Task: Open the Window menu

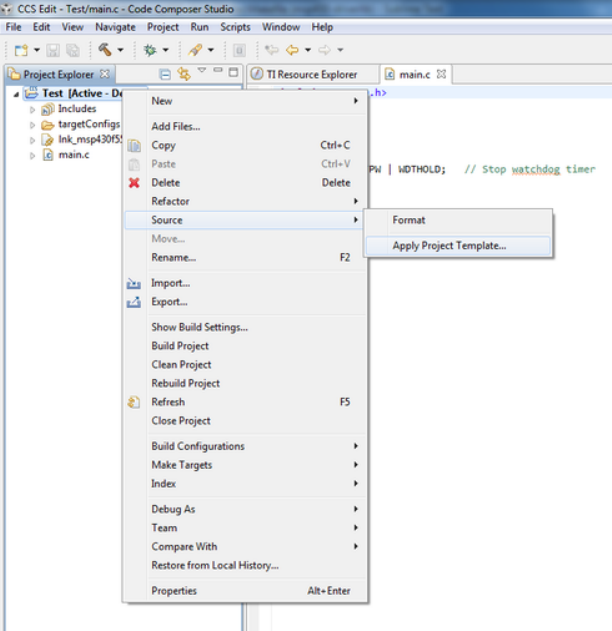Action: point(281,27)
